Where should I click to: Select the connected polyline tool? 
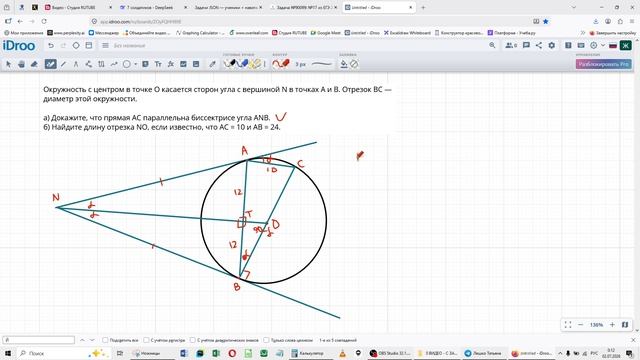(x=89, y=64)
